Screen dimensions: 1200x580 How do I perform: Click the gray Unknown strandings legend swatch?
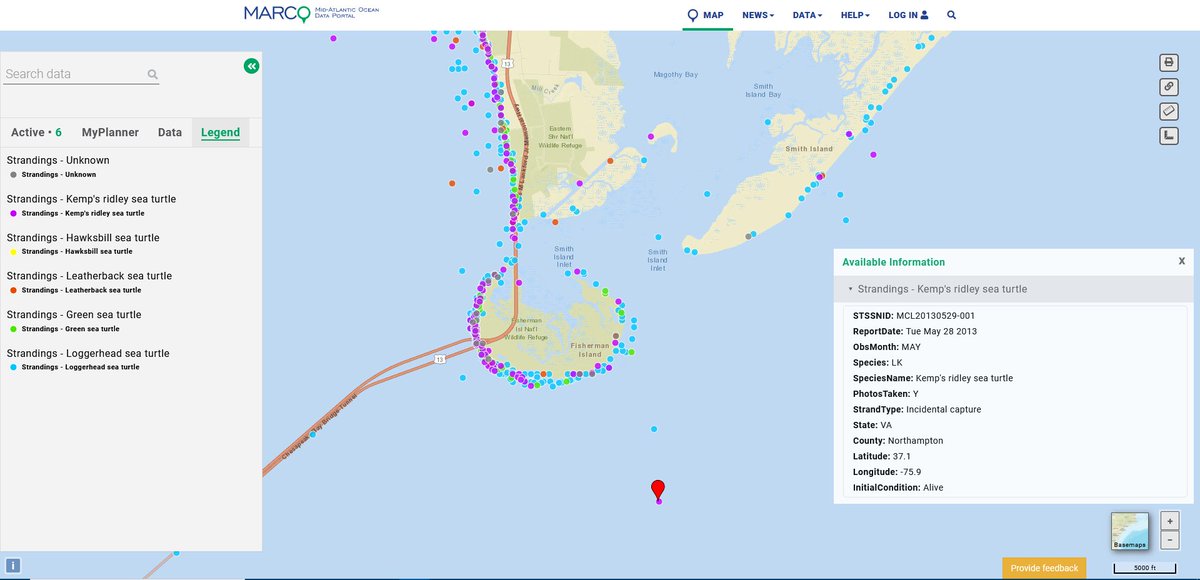click(13, 174)
